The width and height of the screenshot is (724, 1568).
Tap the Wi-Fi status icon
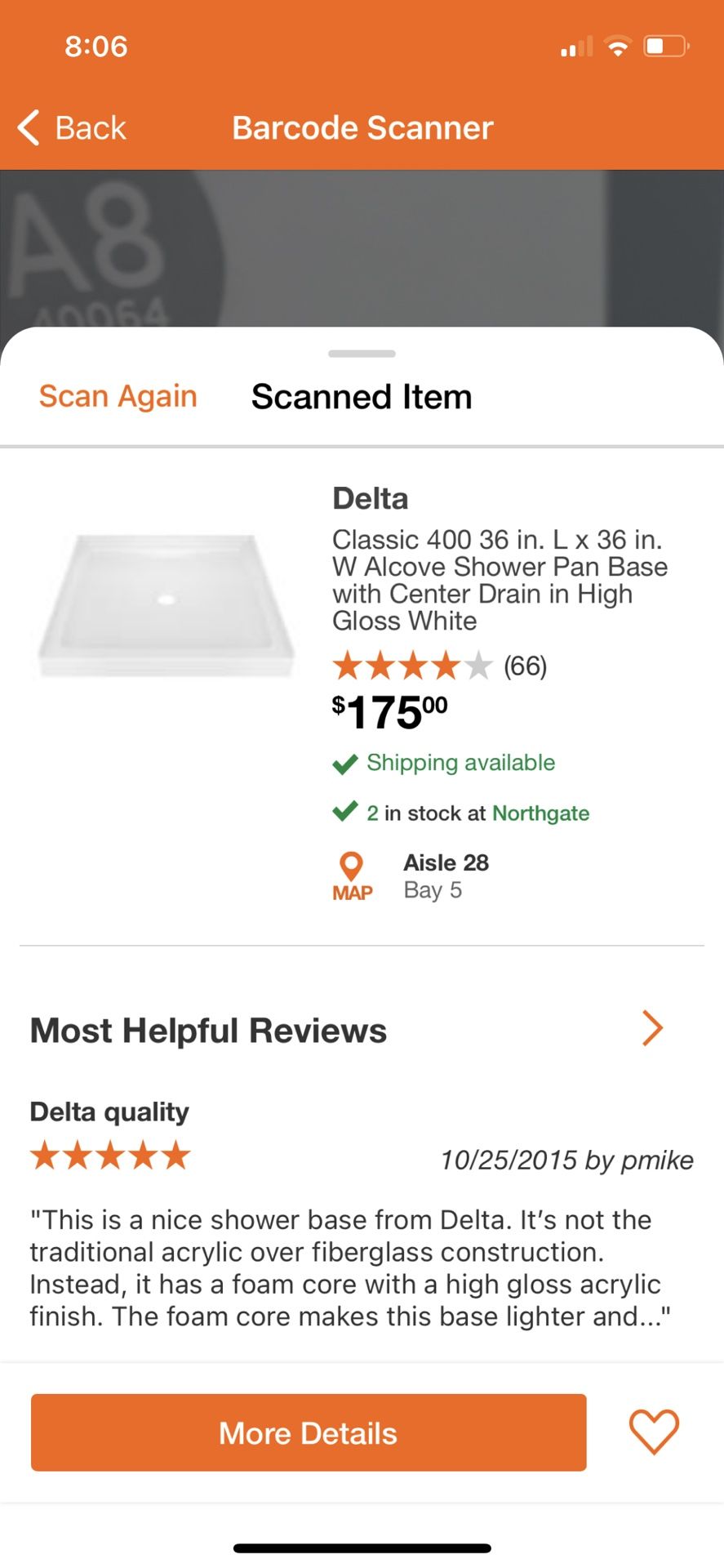point(618,47)
